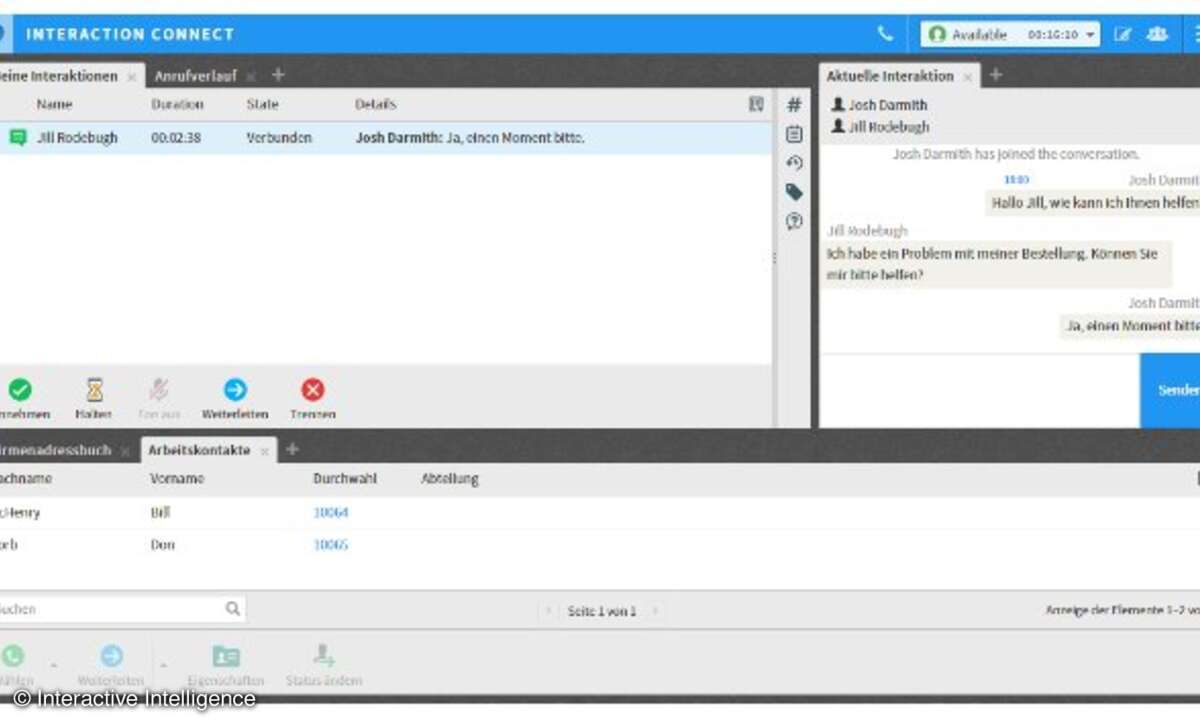Go to next page in directory pager
This screenshot has width=1200, height=720.
click(655, 611)
